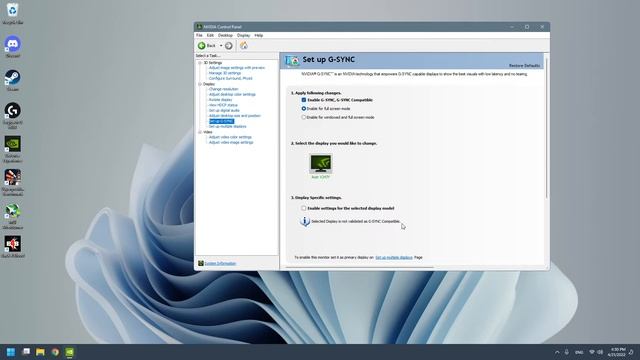Select Configure Surround, PhysX task

(x=231, y=78)
